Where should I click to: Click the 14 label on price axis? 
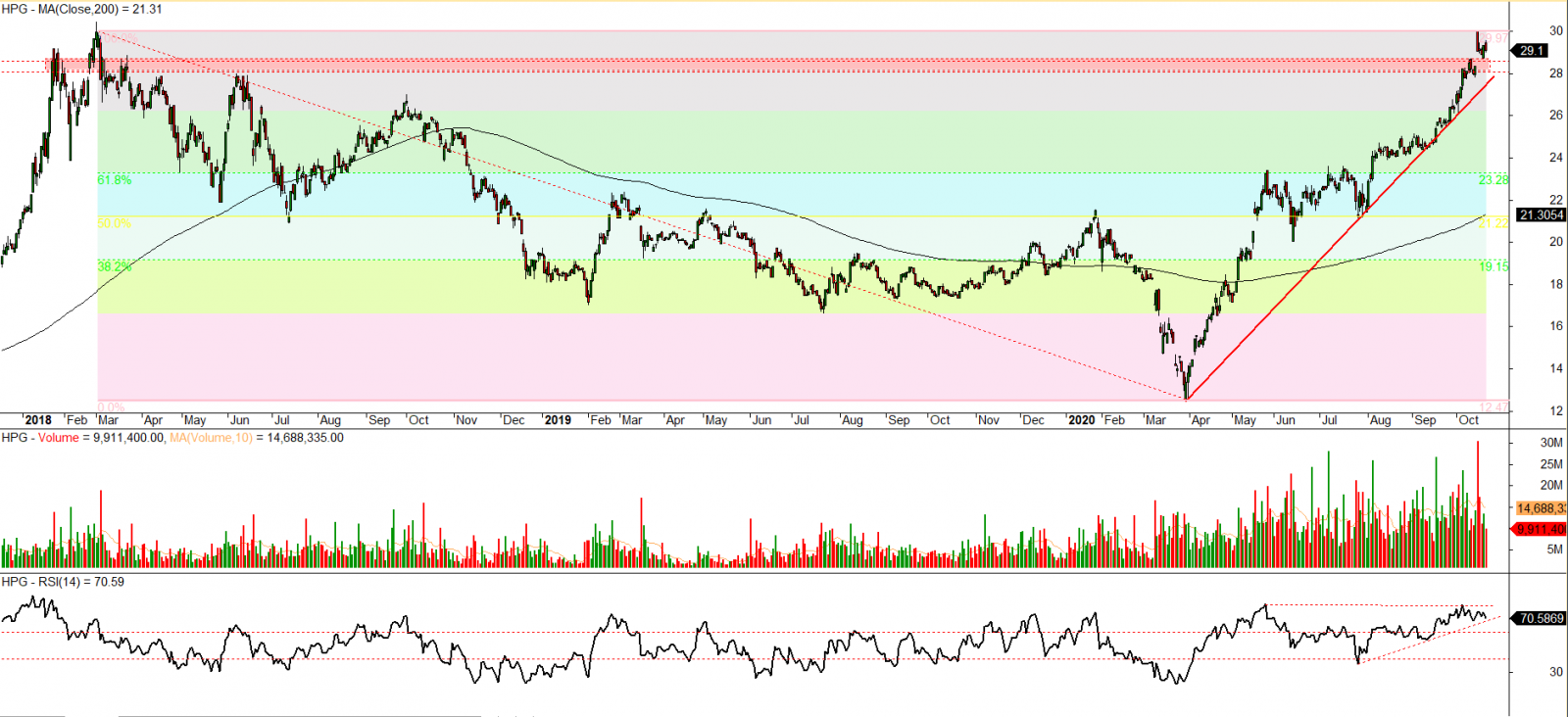click(x=1556, y=369)
